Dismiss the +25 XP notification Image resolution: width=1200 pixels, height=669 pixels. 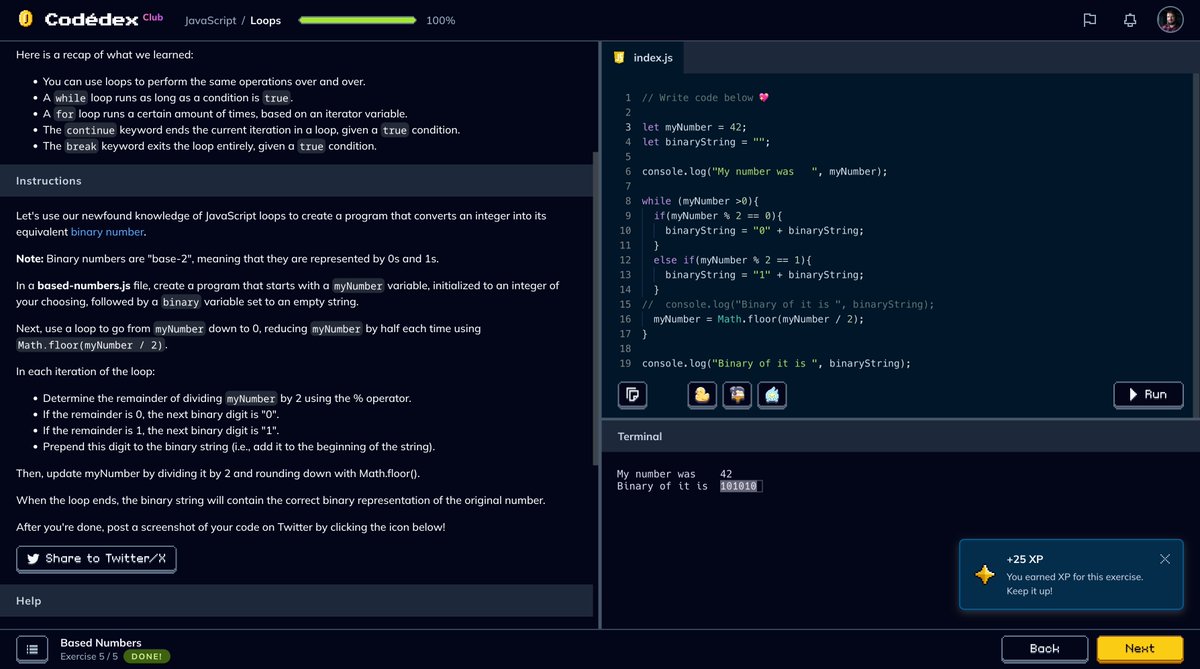(1164, 559)
